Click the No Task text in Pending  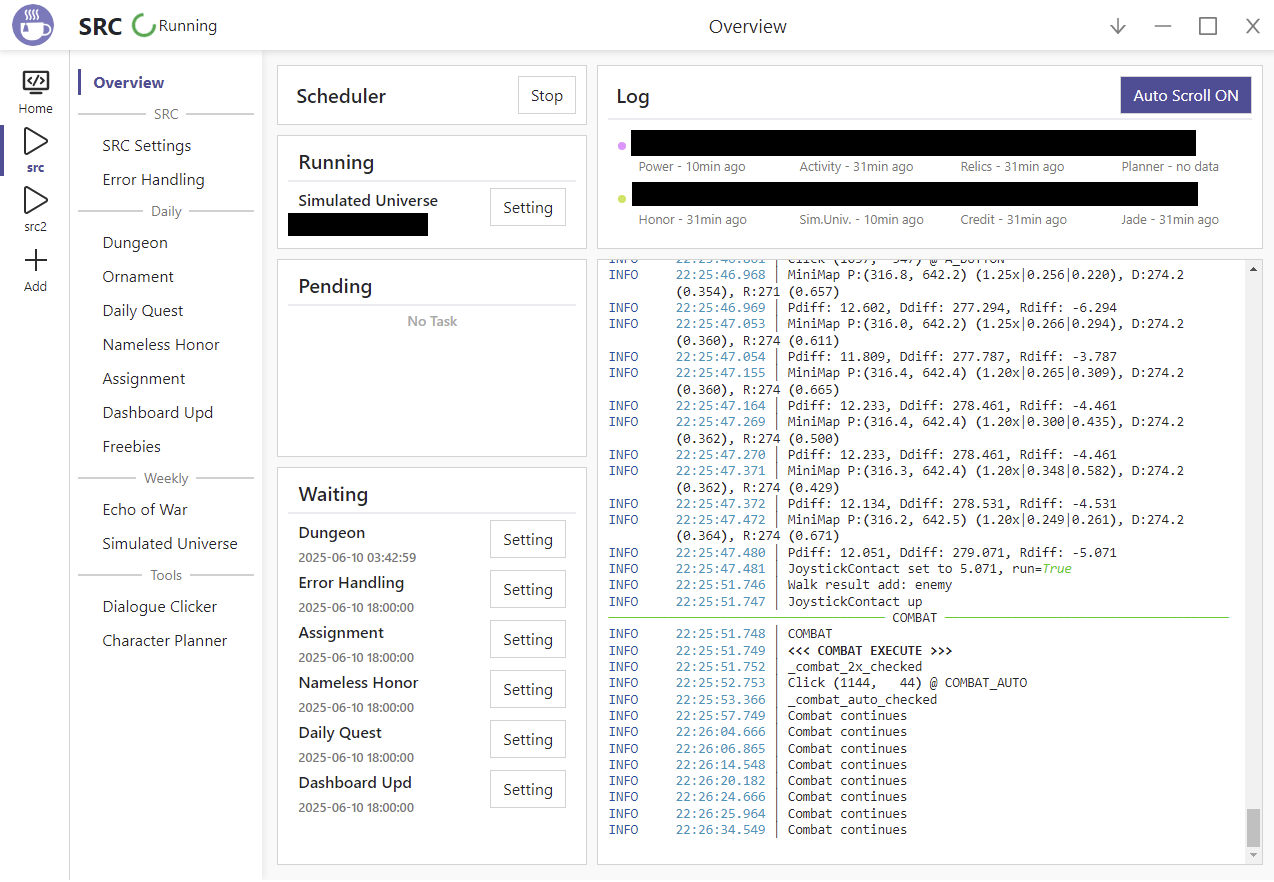[432, 321]
